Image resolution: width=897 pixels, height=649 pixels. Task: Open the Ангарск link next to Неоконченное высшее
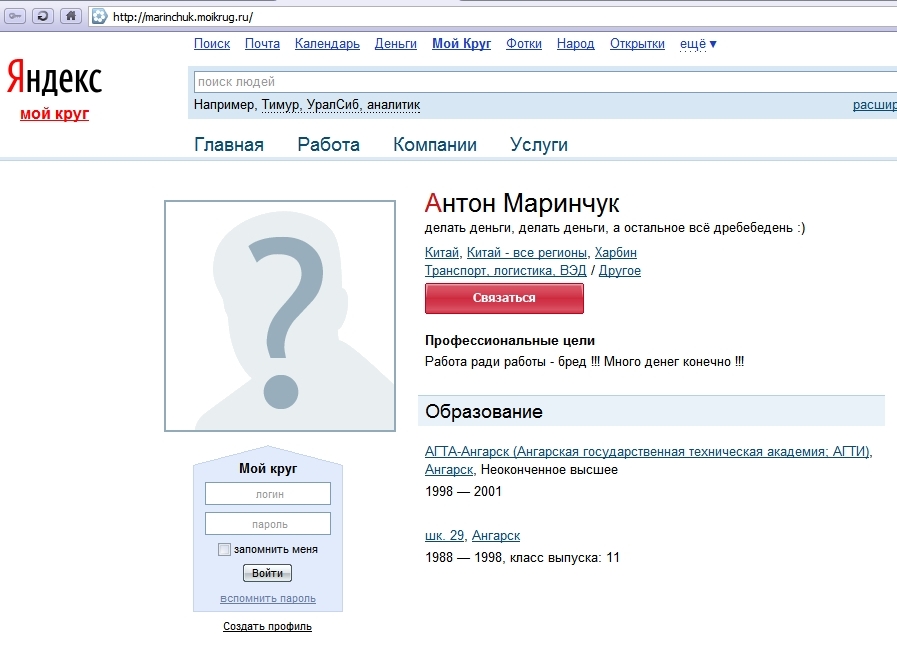pyautogui.click(x=449, y=470)
